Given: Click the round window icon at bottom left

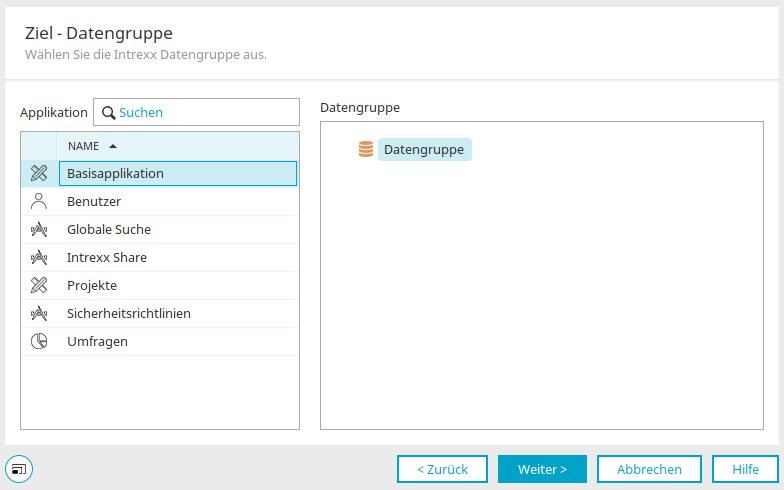Looking at the screenshot, I should [x=19, y=469].
